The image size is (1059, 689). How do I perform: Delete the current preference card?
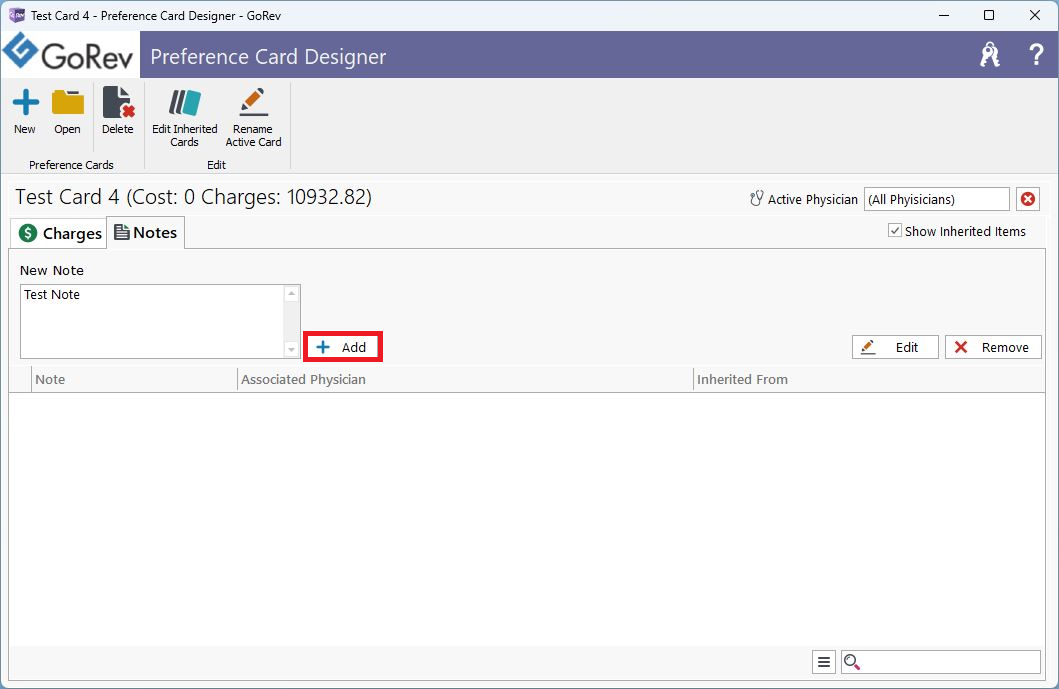tap(118, 111)
